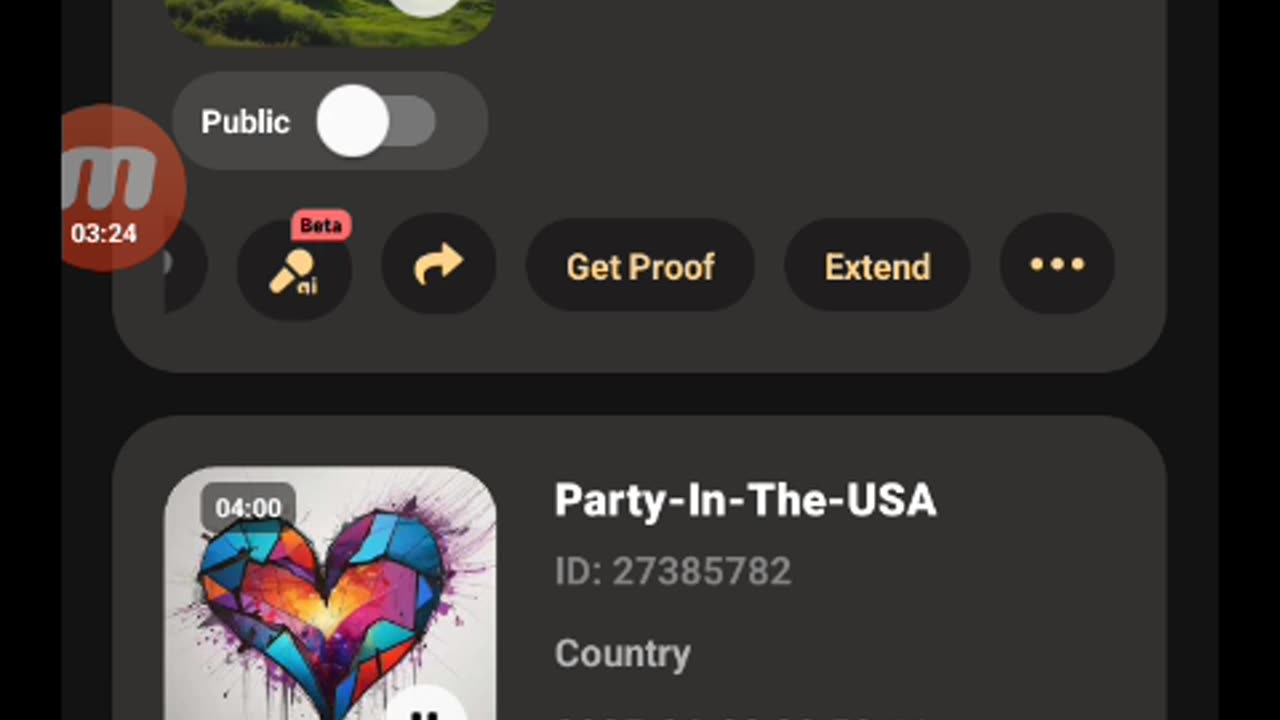This screenshot has width=1280, height=720.
Task: Open the AI vocal microphone tool
Action: [x=294, y=266]
